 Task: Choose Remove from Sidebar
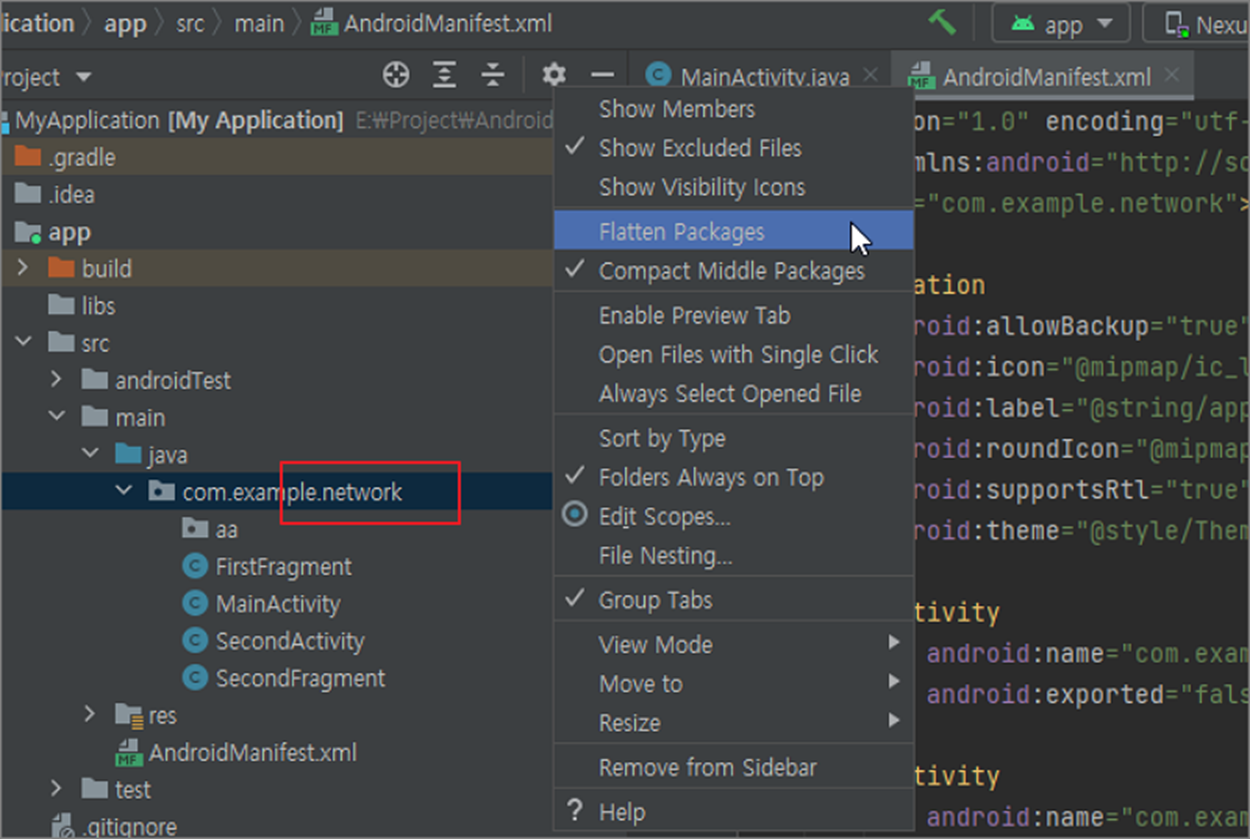(733, 768)
